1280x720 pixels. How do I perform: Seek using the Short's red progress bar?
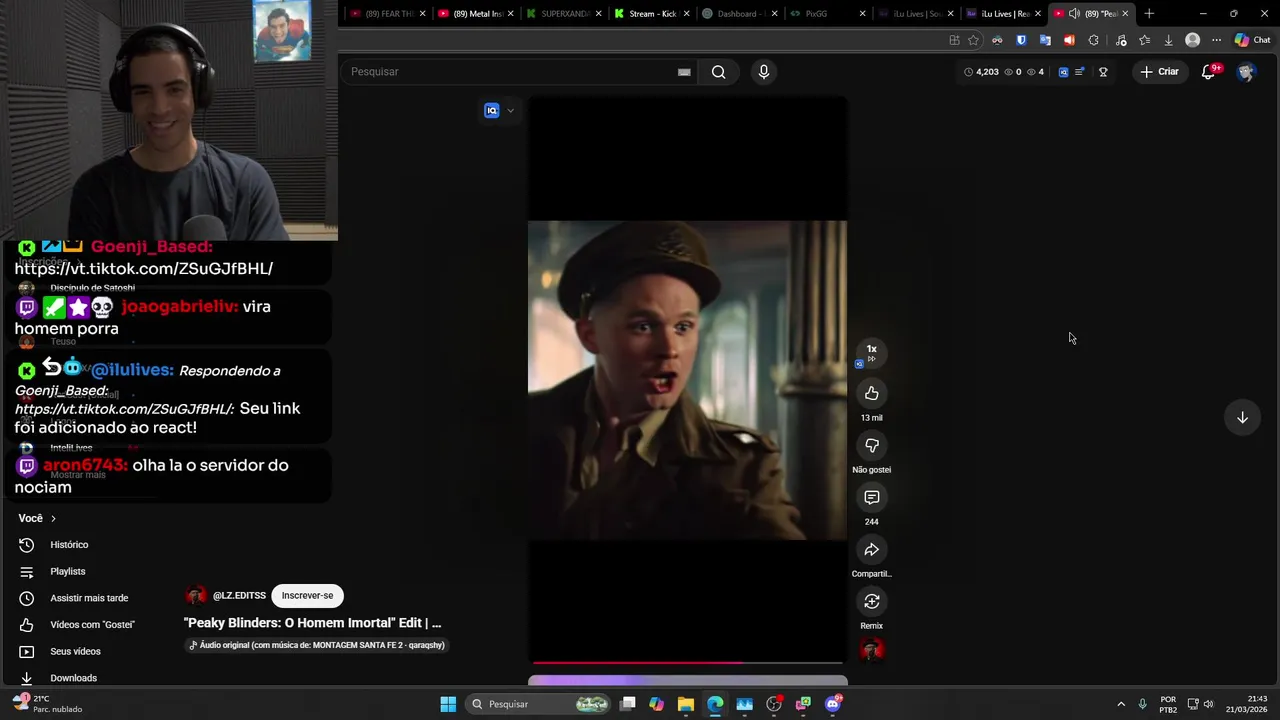tap(688, 662)
